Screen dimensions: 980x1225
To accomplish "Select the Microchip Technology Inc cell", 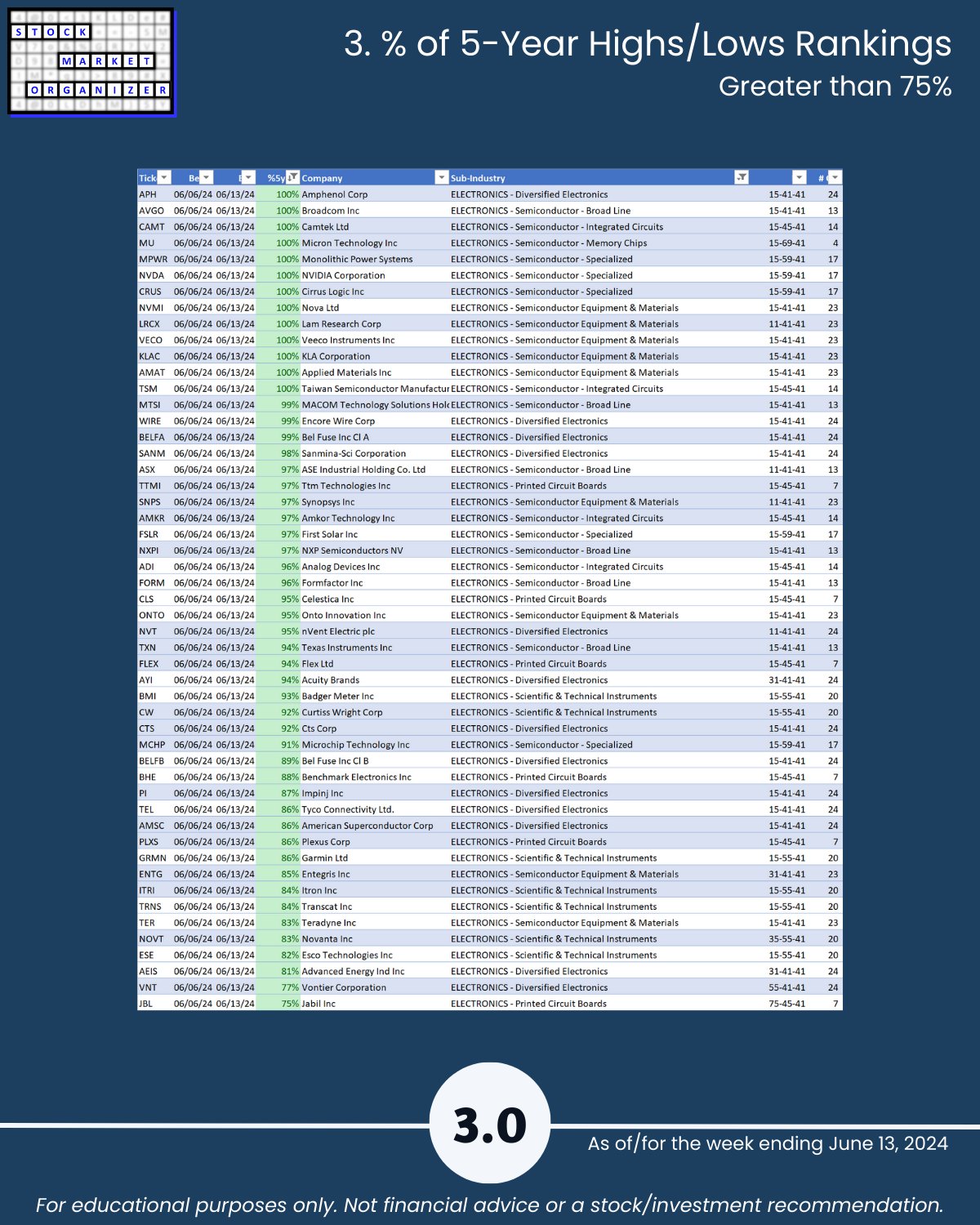I will pyautogui.click(x=355, y=745).
